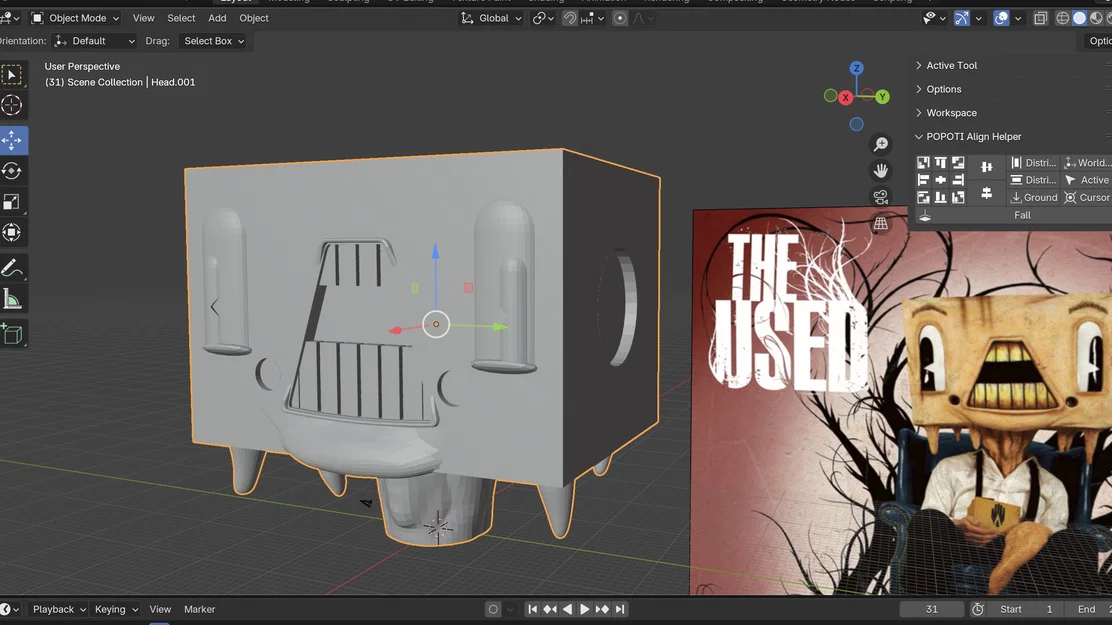Open the timeline Playback dropdown
Screen dimensions: 1112x625
(59, 609)
